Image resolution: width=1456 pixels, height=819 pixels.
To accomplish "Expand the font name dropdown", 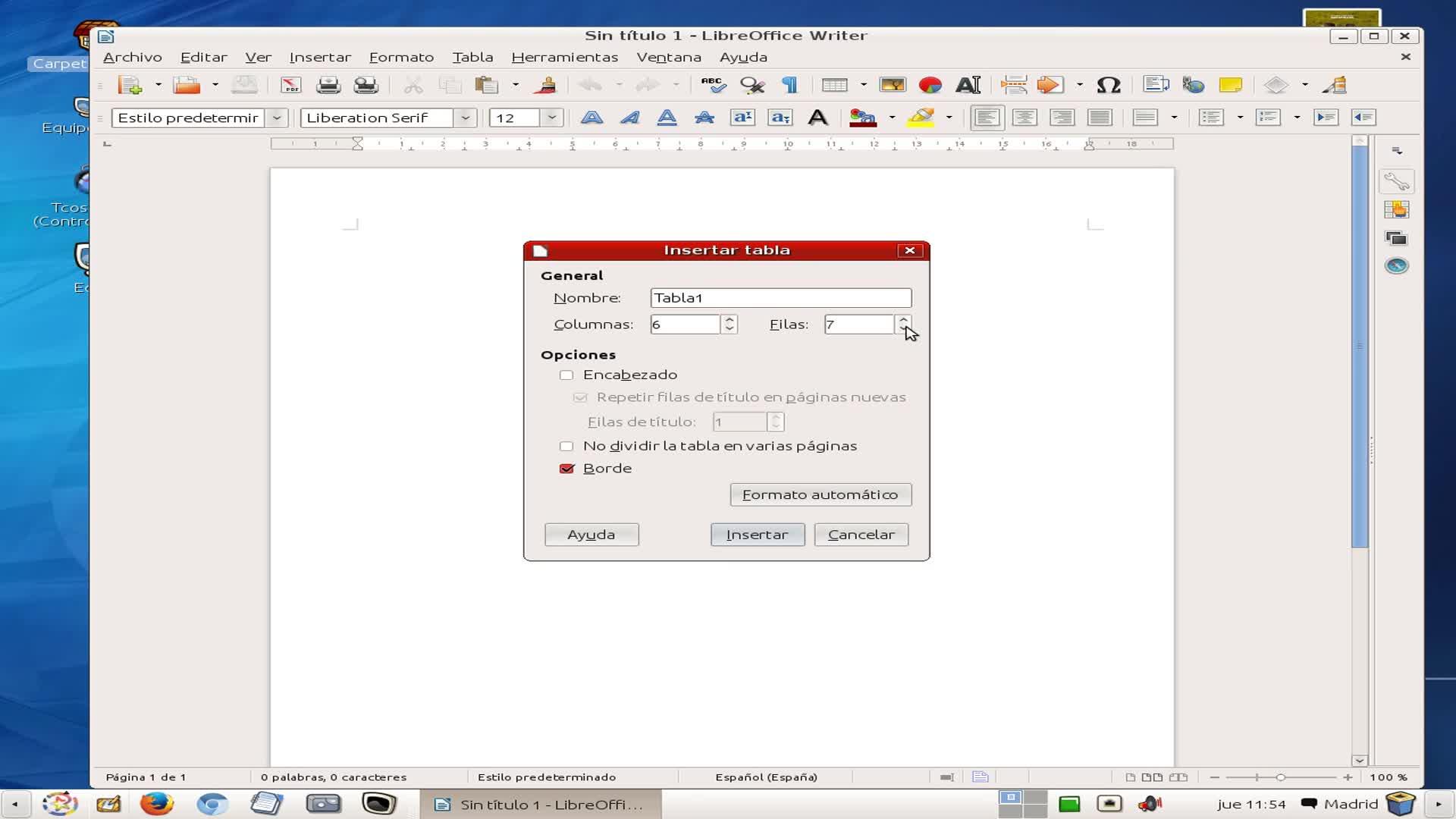I will [465, 118].
